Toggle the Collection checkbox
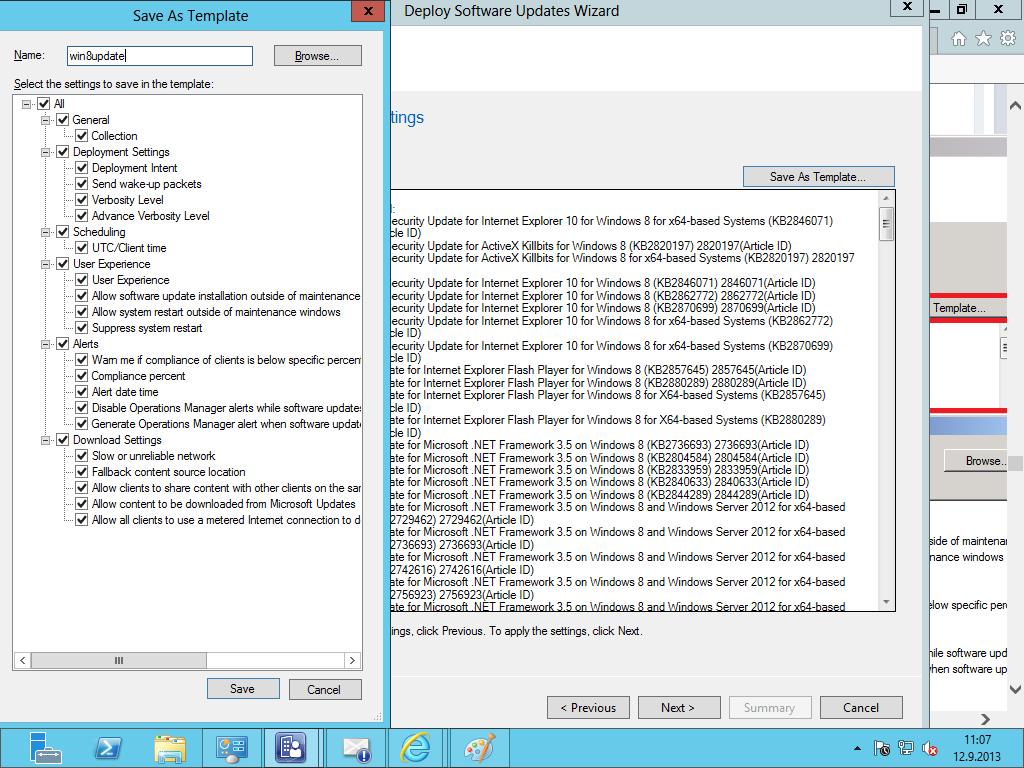The height and width of the screenshot is (768, 1024). (82, 136)
